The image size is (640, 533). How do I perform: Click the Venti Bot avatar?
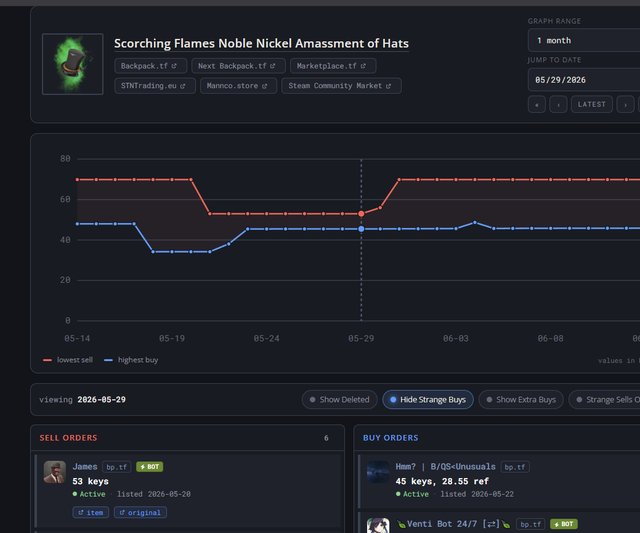click(378, 526)
